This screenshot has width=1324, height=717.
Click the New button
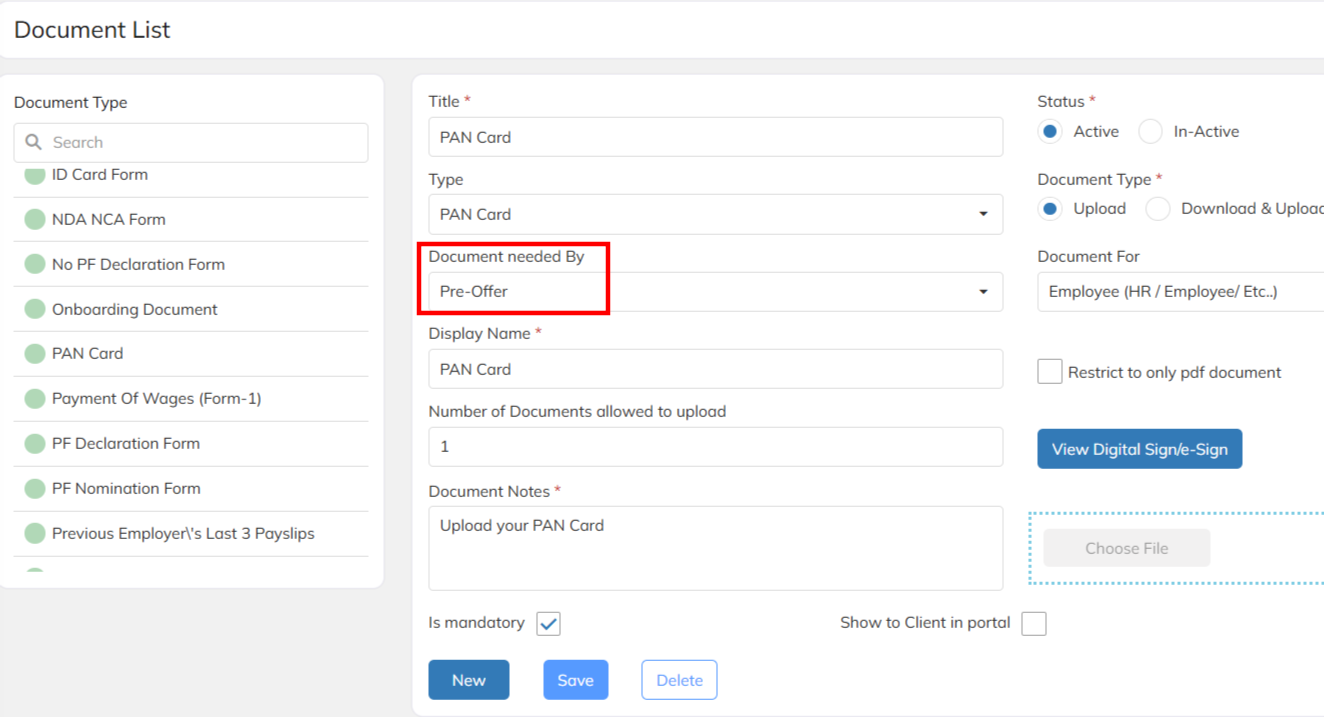469,680
